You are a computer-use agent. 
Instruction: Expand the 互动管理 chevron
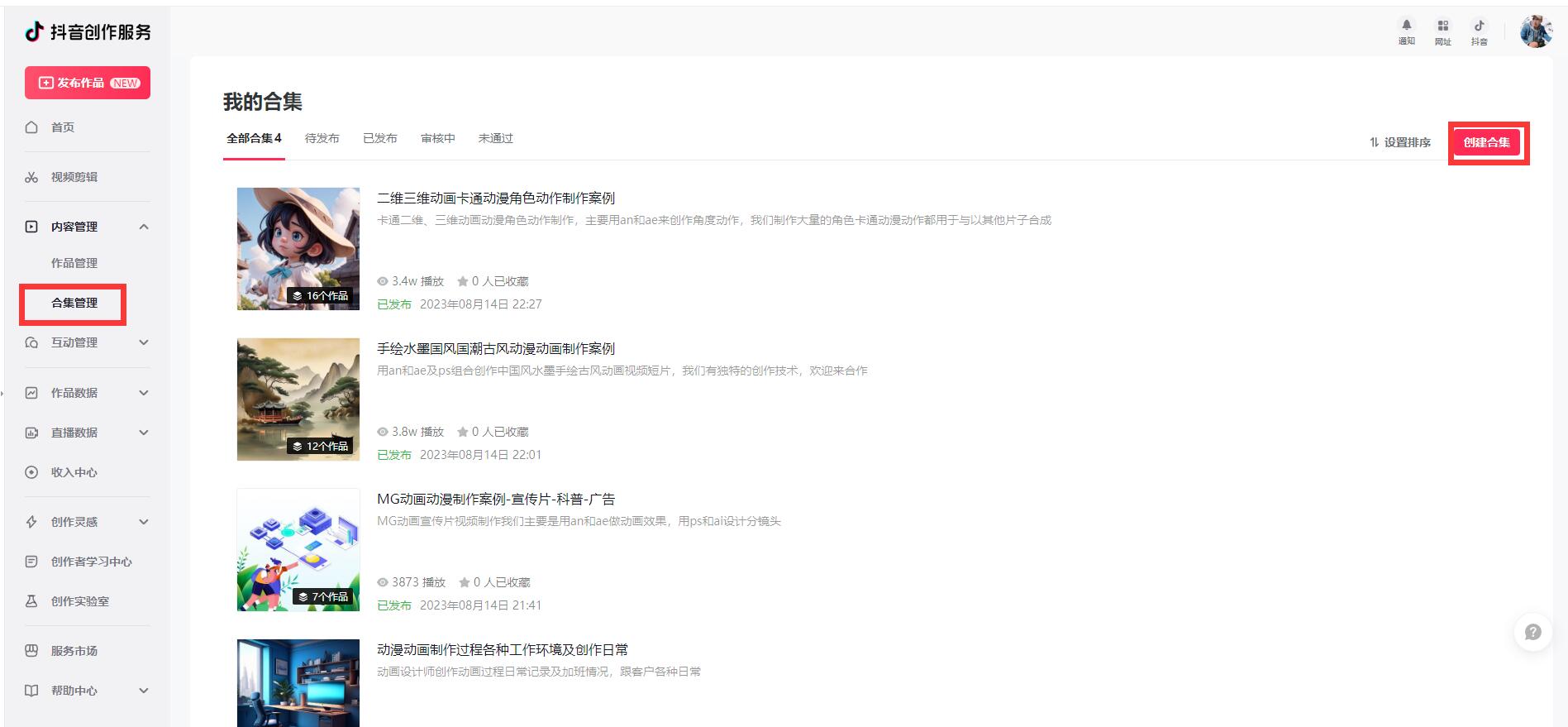[144, 342]
